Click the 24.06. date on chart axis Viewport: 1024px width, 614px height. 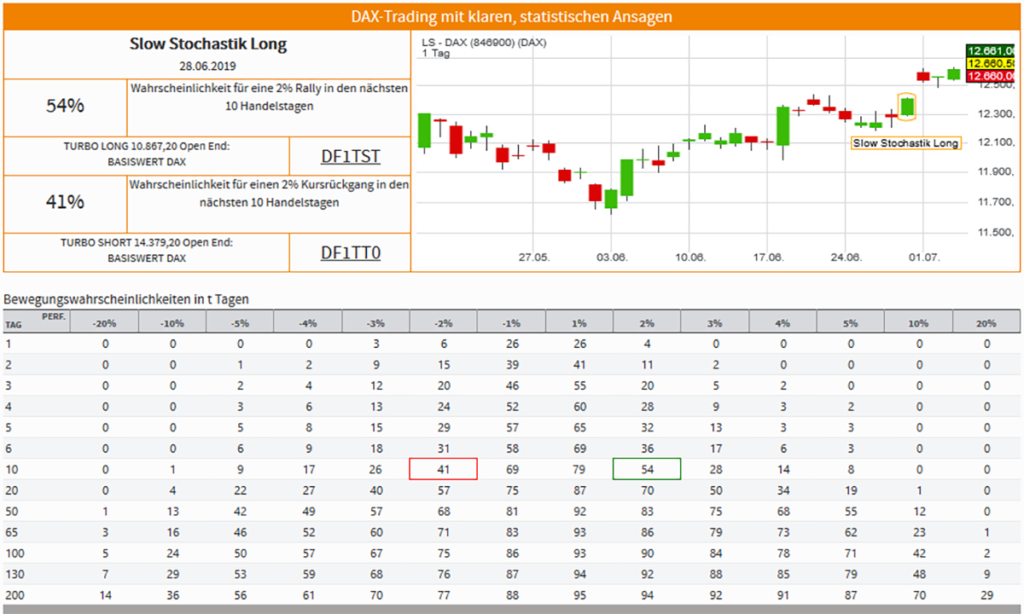(846, 257)
